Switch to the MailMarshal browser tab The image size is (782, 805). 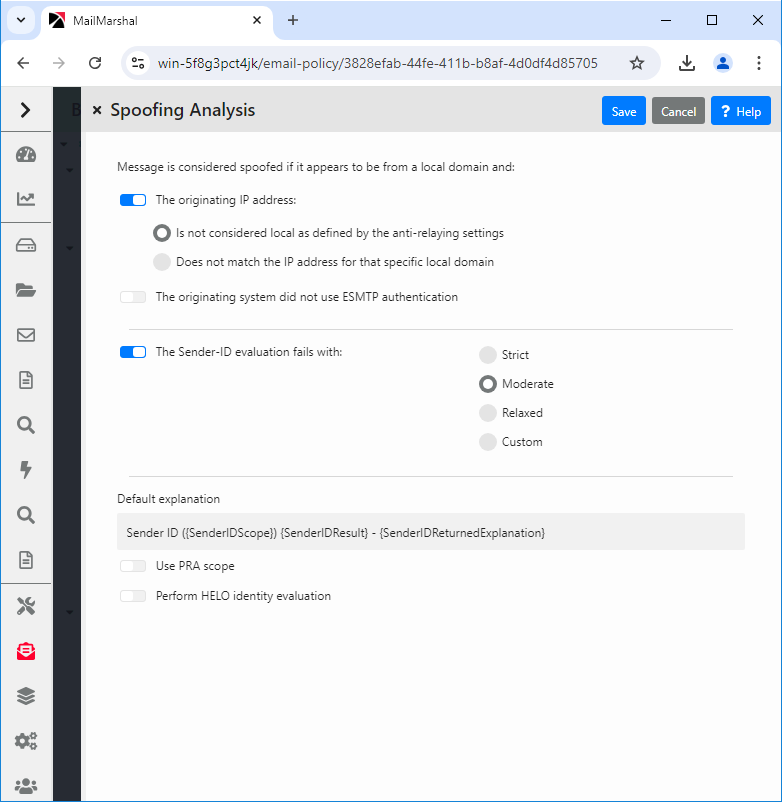click(150, 20)
